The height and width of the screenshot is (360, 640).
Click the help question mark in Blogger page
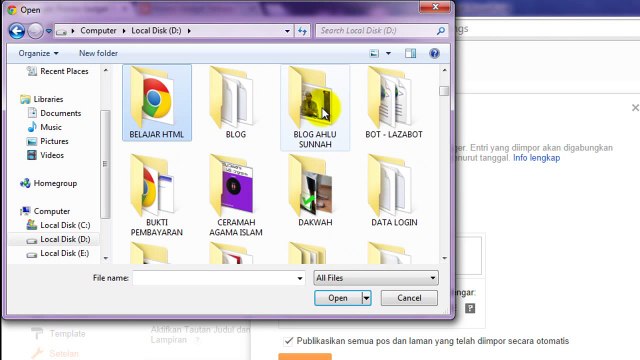click(470, 308)
